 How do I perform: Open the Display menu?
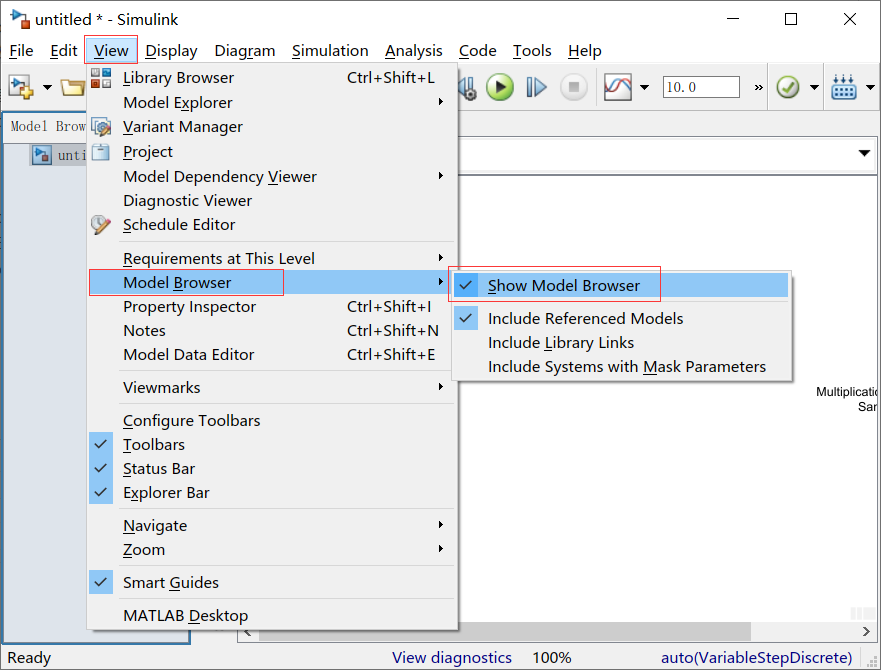point(171,51)
